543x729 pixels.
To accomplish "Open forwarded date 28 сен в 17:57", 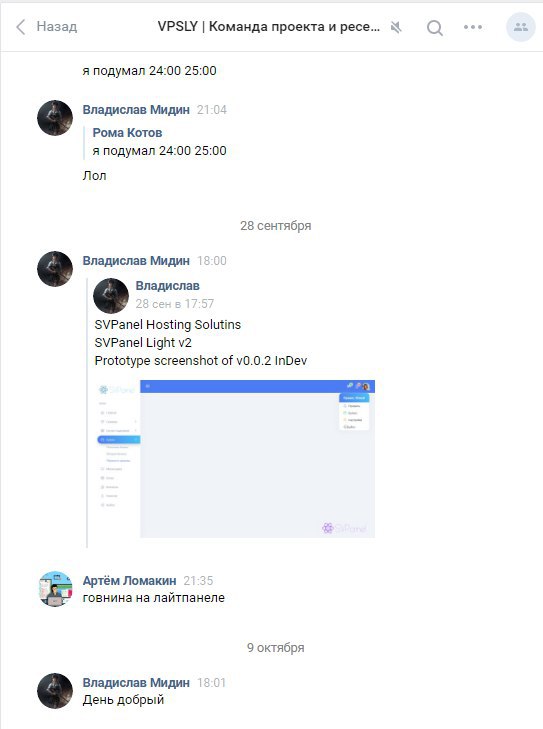I will point(175,304).
